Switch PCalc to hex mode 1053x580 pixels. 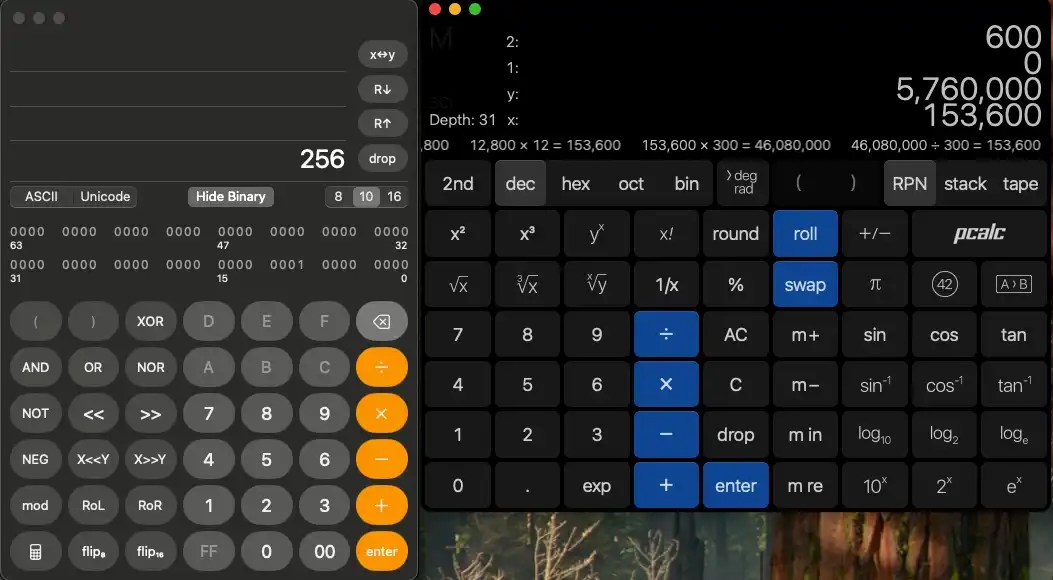click(575, 184)
